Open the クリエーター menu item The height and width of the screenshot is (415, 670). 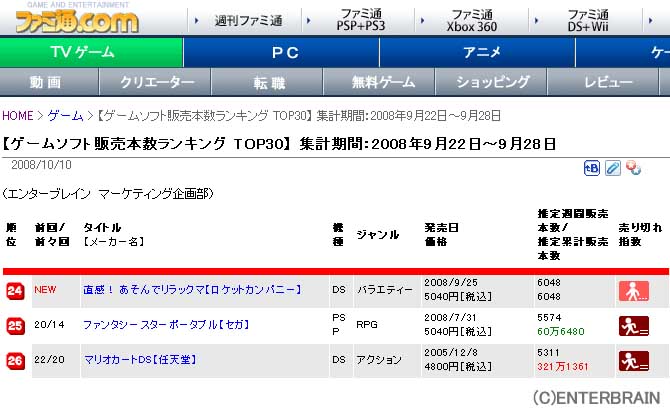pyautogui.click(x=155, y=82)
